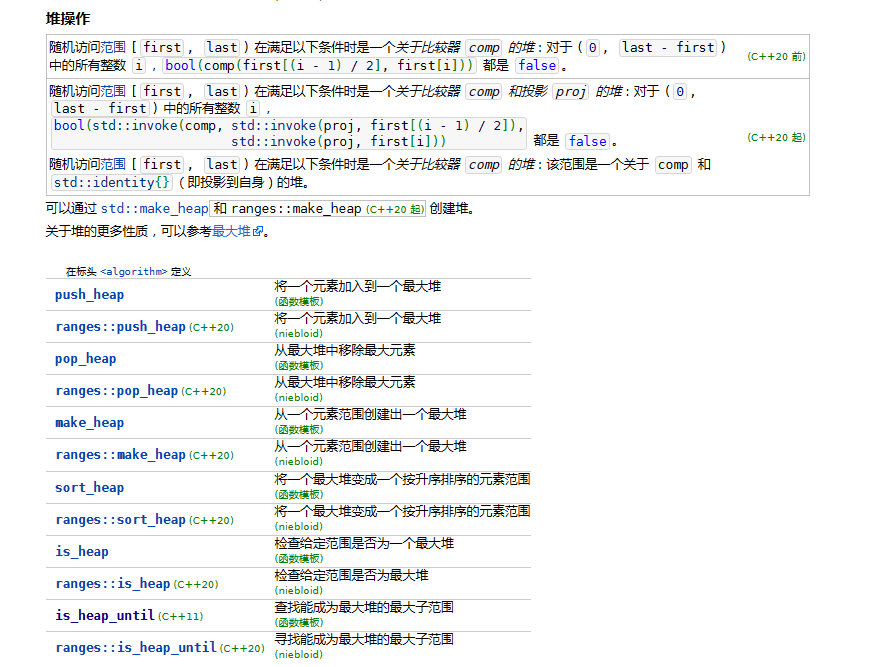Click the external link icon after 最大堆
The height and width of the screenshot is (667, 891).
click(258, 231)
